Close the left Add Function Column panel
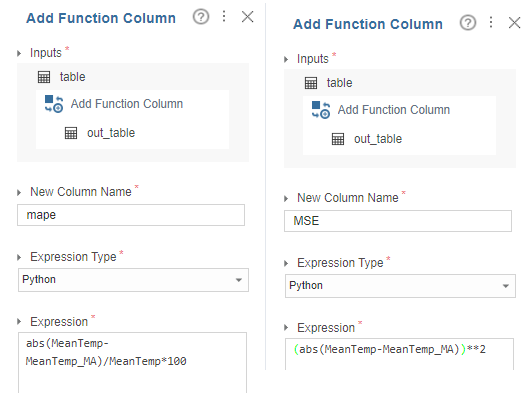The height and width of the screenshot is (396, 526). point(248,16)
